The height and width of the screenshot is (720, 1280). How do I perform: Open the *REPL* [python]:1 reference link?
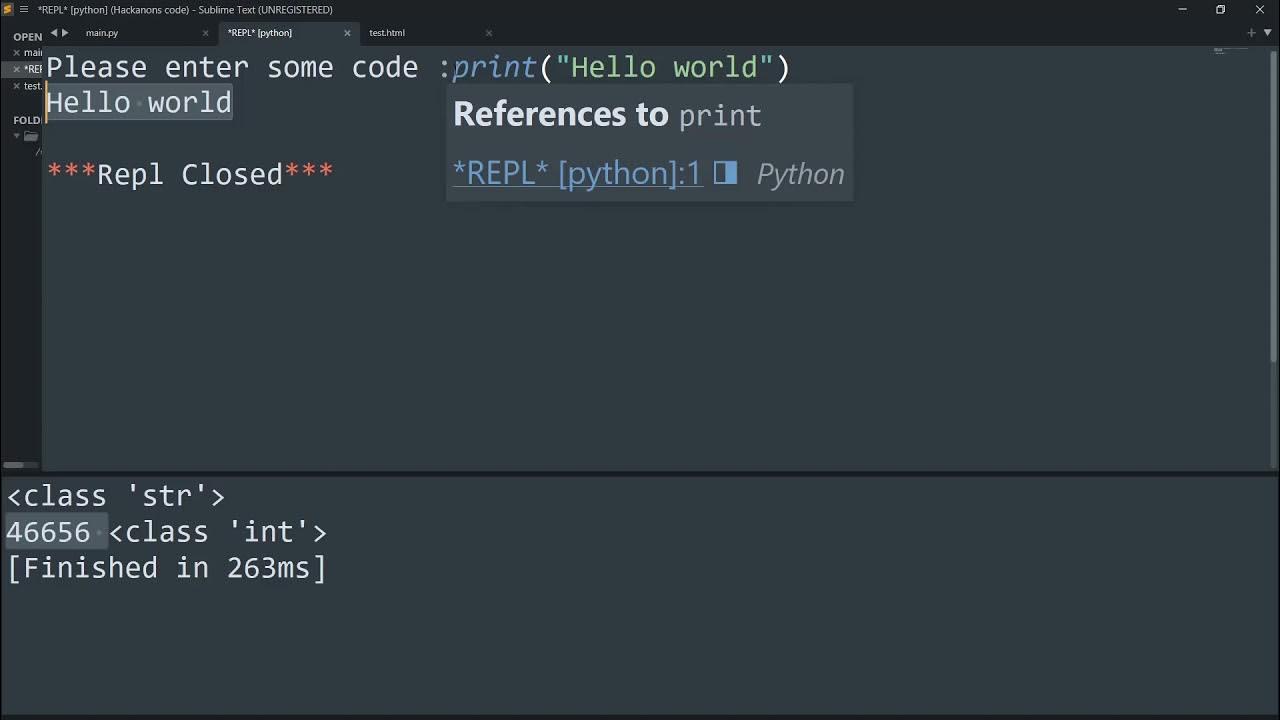point(577,173)
